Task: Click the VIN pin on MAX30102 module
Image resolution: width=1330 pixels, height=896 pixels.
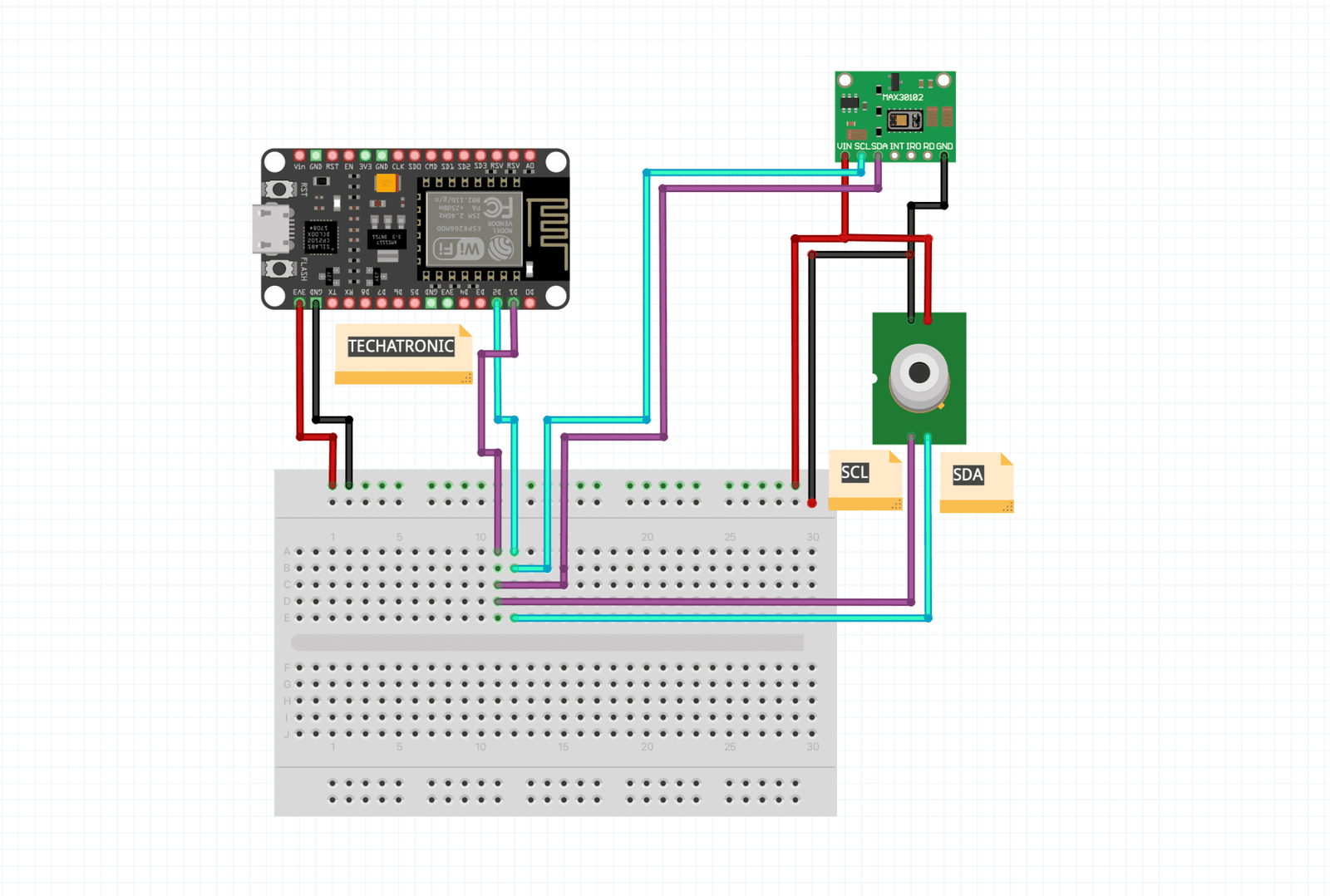Action: coord(845,155)
